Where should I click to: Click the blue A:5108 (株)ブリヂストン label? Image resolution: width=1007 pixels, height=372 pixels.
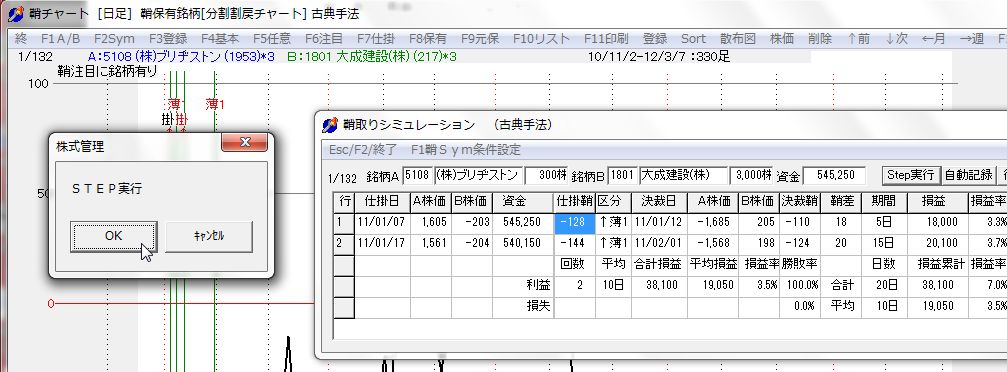click(x=181, y=57)
